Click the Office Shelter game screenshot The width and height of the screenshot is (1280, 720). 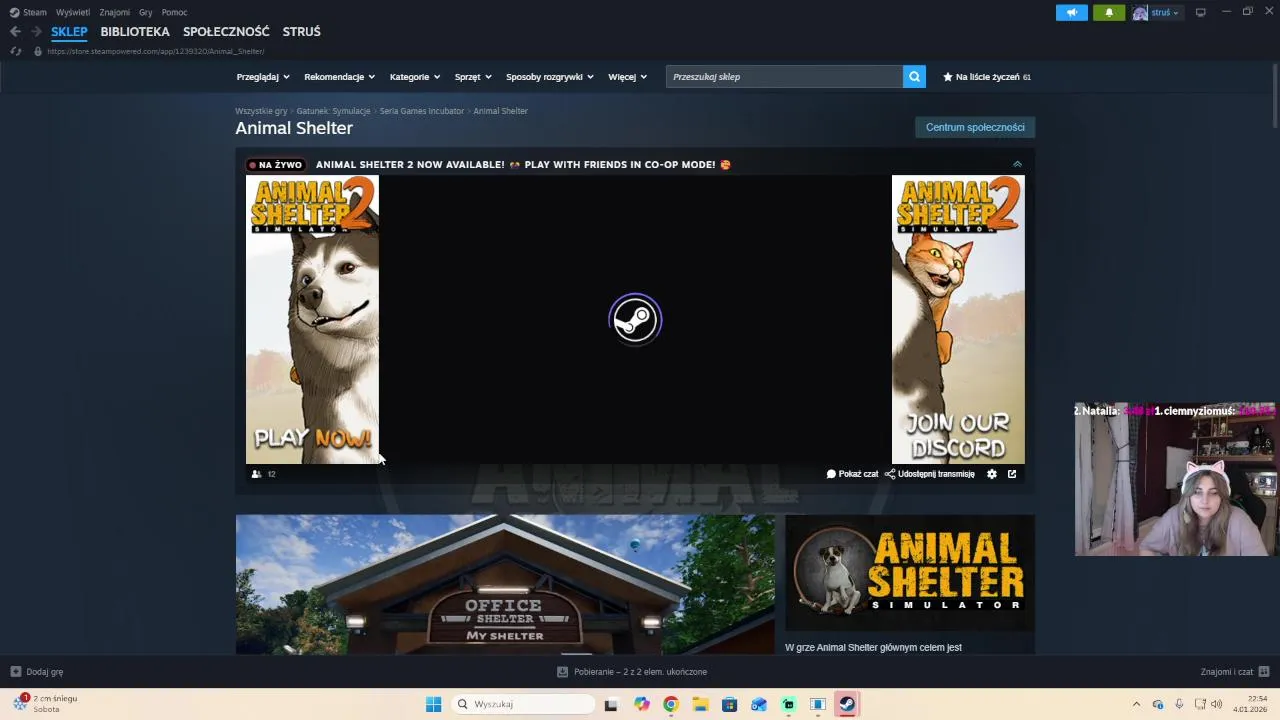[505, 585]
